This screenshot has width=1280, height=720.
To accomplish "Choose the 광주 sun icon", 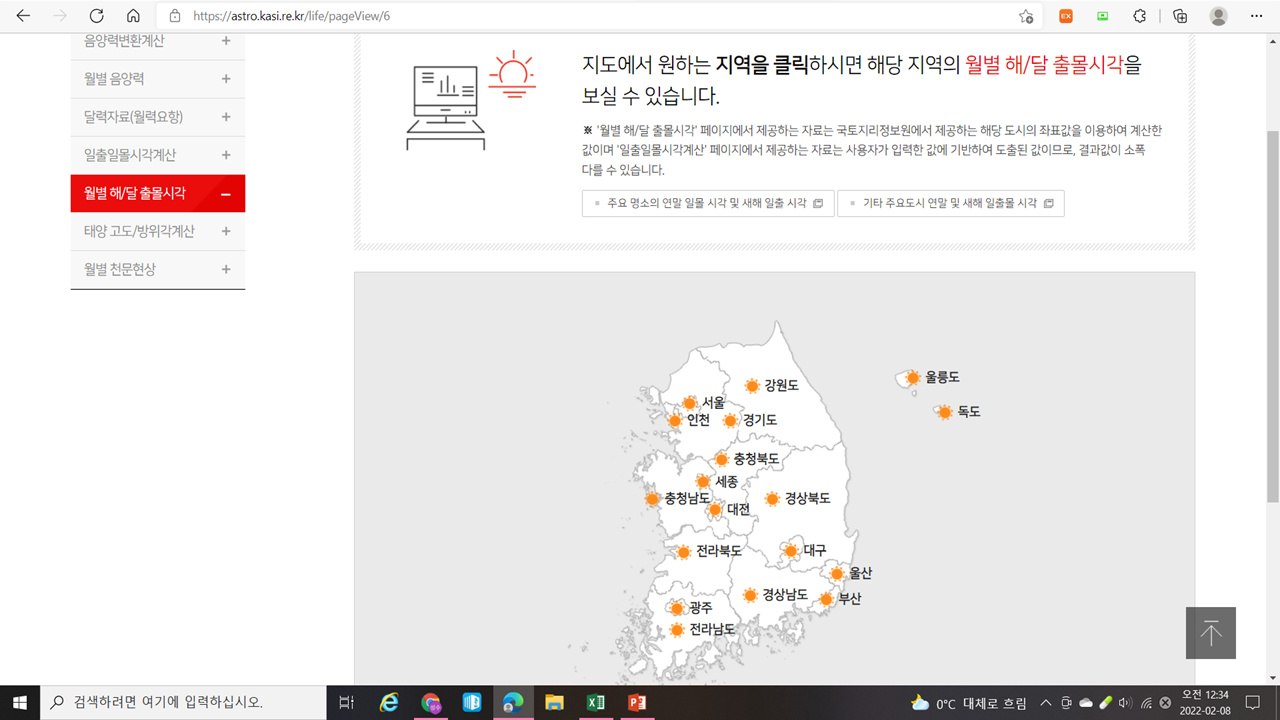I will pos(677,608).
